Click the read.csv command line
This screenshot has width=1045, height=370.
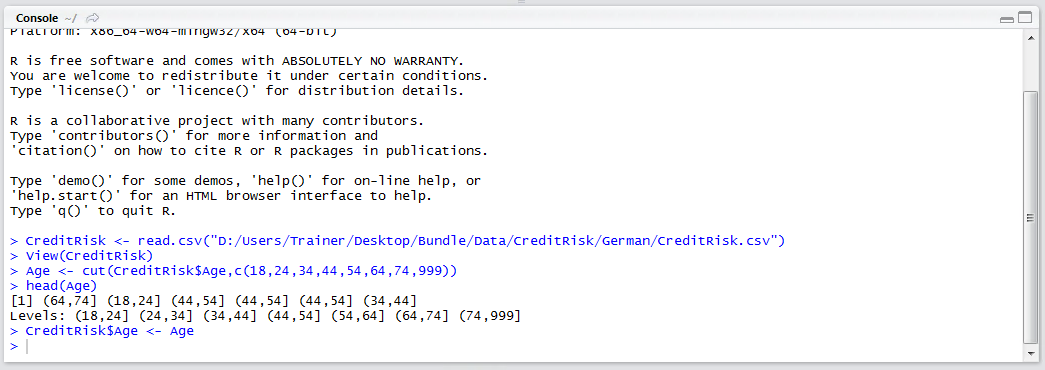click(398, 241)
